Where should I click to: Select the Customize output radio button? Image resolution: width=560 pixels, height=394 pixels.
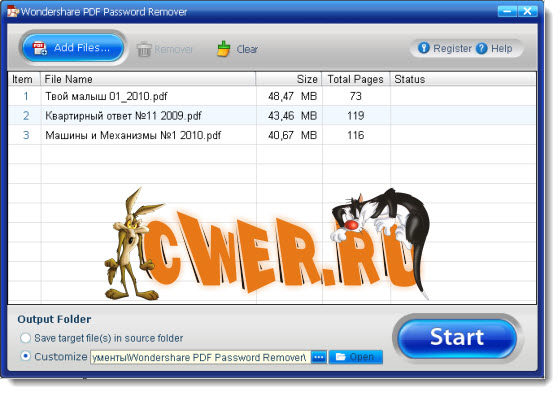(x=25, y=356)
